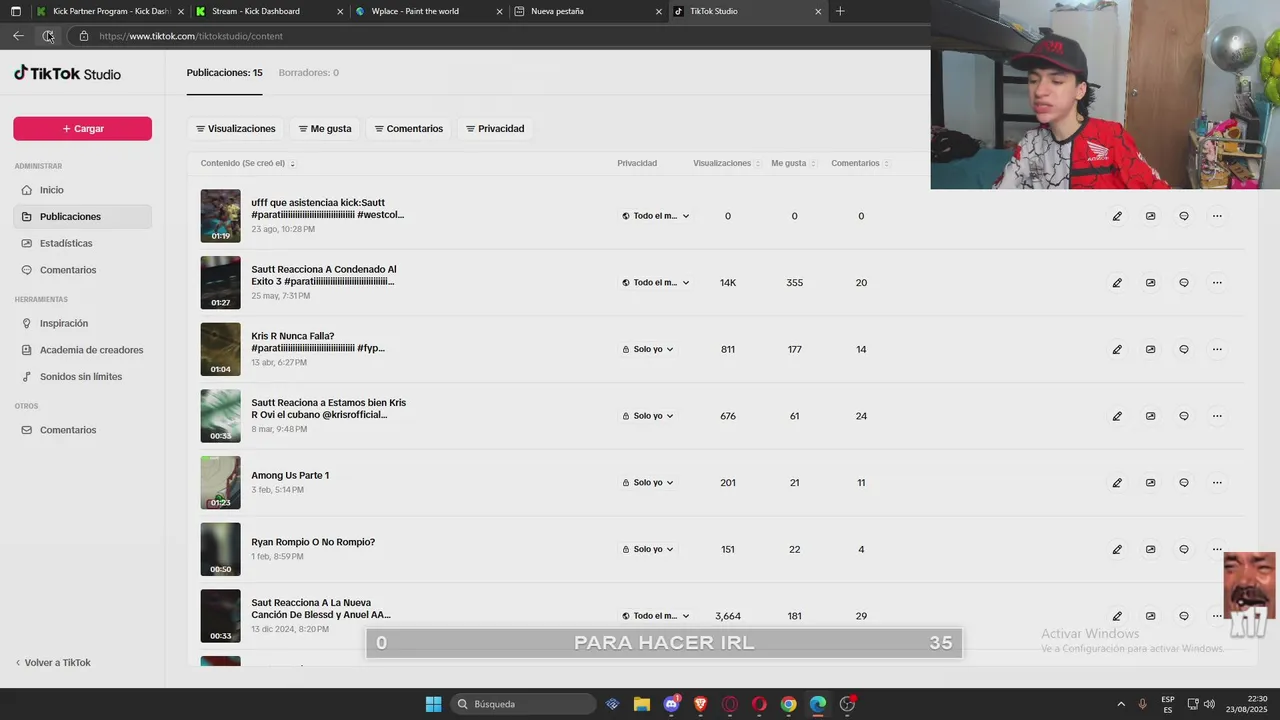Open more options for 'Kris R Nunca Falla?'
1280x720 pixels.
(1217, 349)
